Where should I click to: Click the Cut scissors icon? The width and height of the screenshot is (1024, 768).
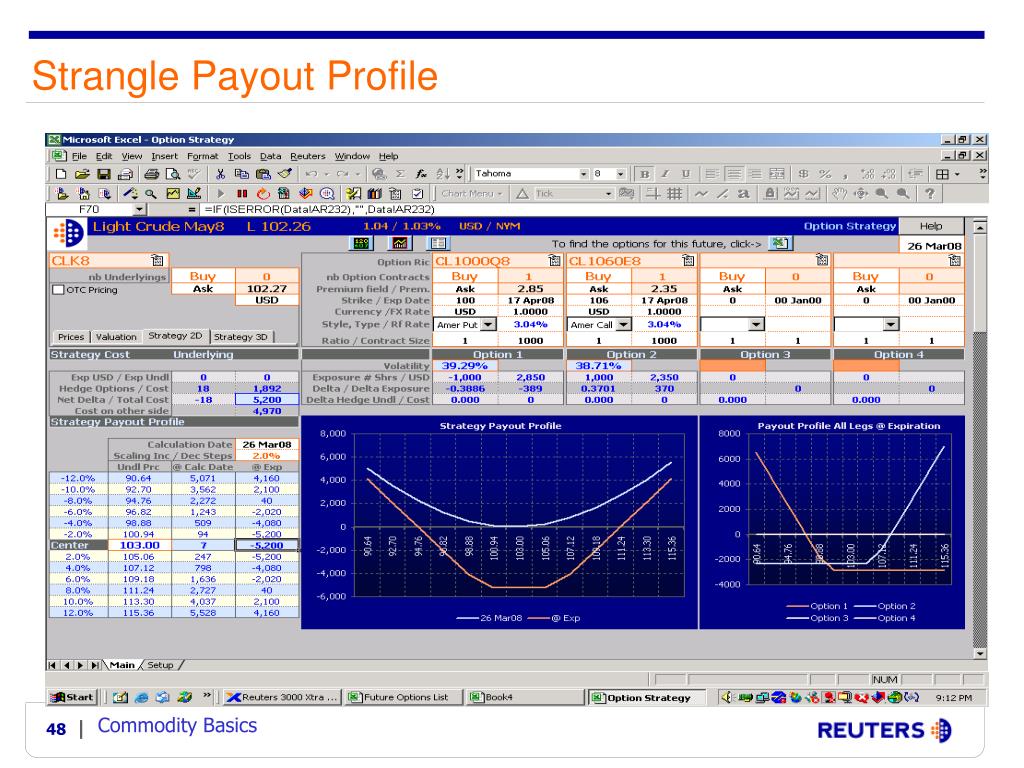(221, 174)
